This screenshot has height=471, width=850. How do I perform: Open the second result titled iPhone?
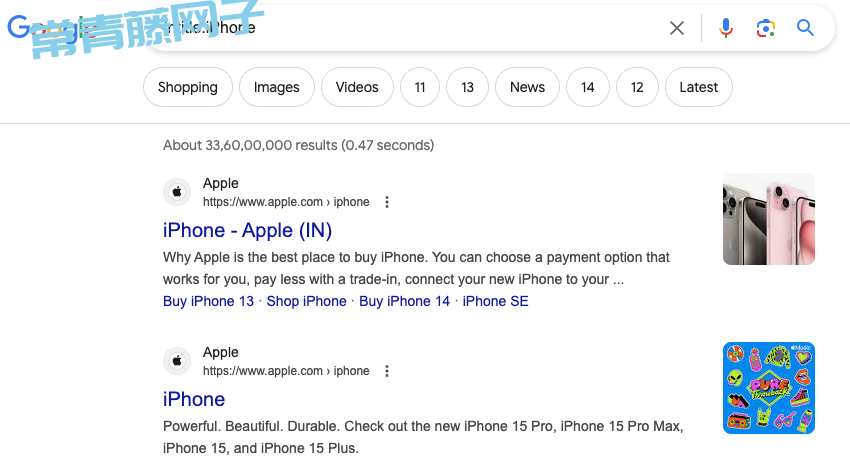194,399
